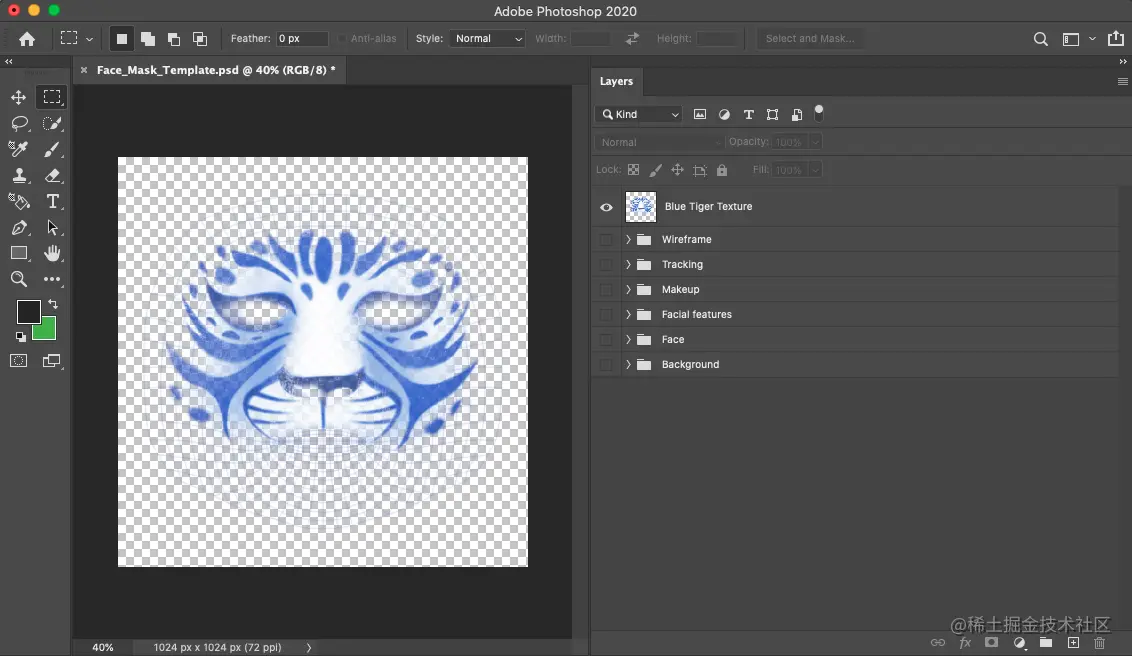Open the Kind layer filter dropdown

(638, 114)
